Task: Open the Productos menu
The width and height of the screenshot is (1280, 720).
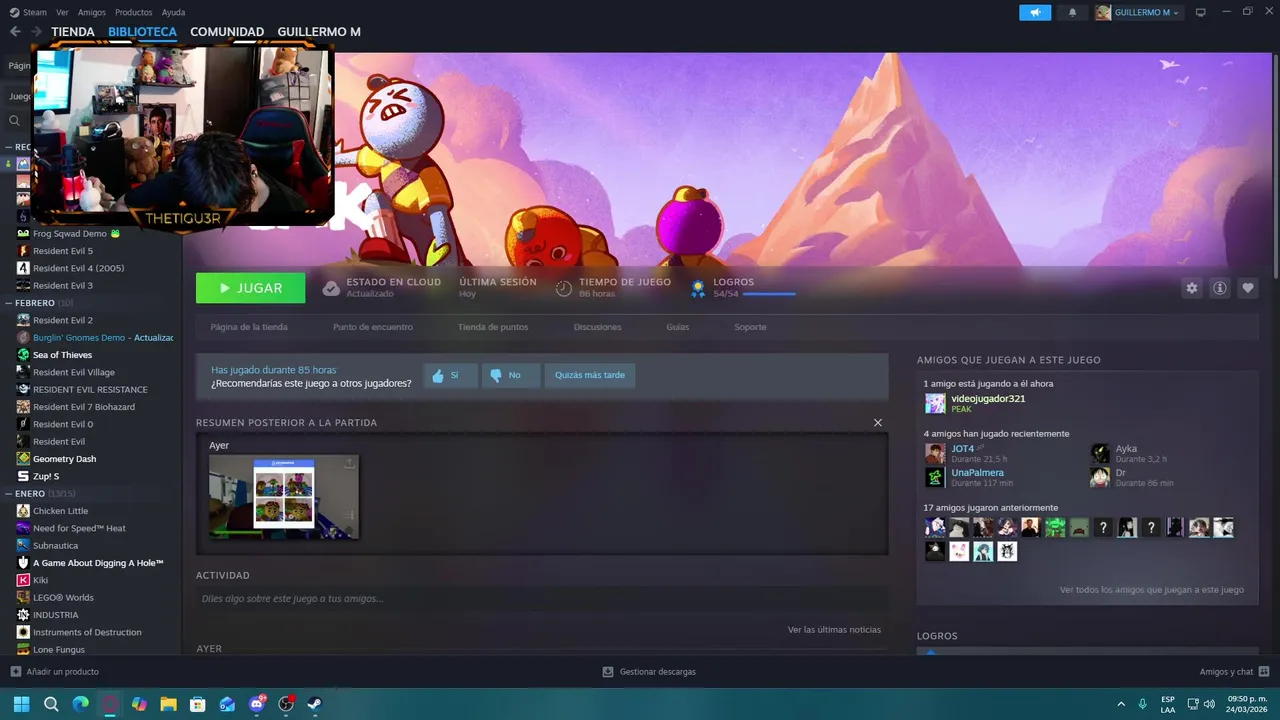Action: click(x=134, y=12)
